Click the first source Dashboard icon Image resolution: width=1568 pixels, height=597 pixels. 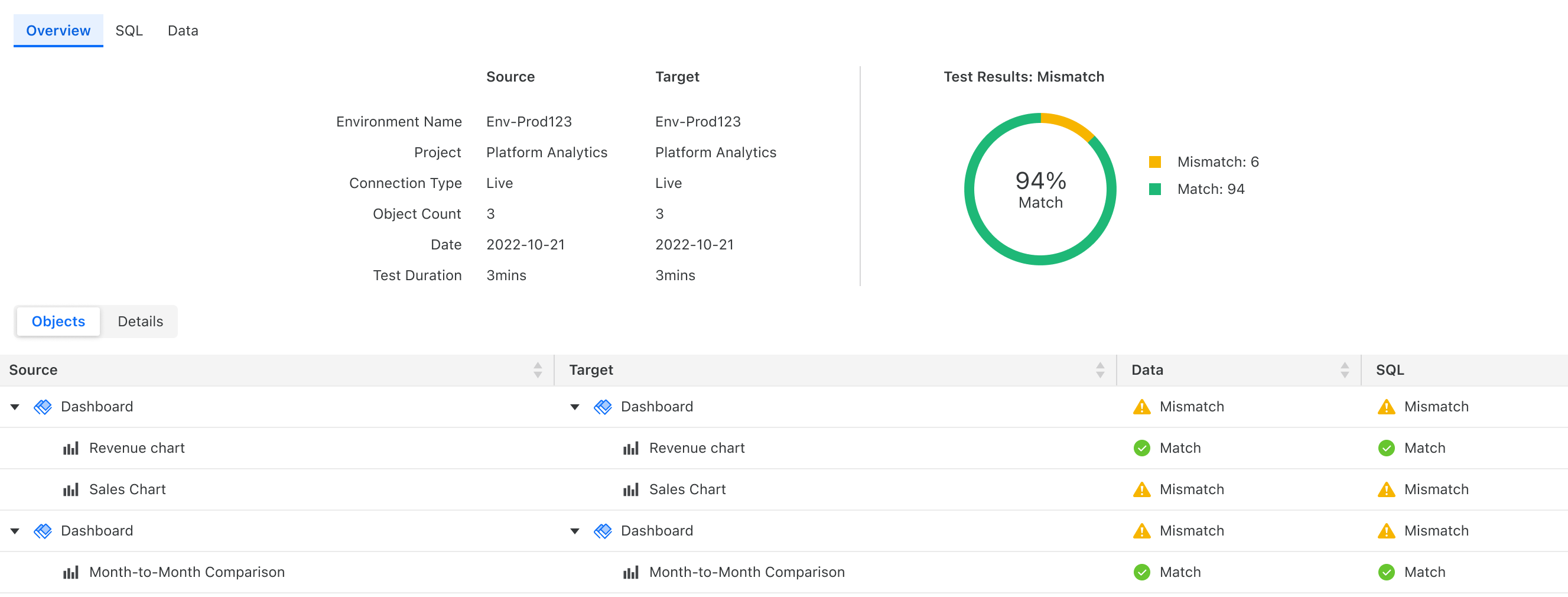[43, 407]
